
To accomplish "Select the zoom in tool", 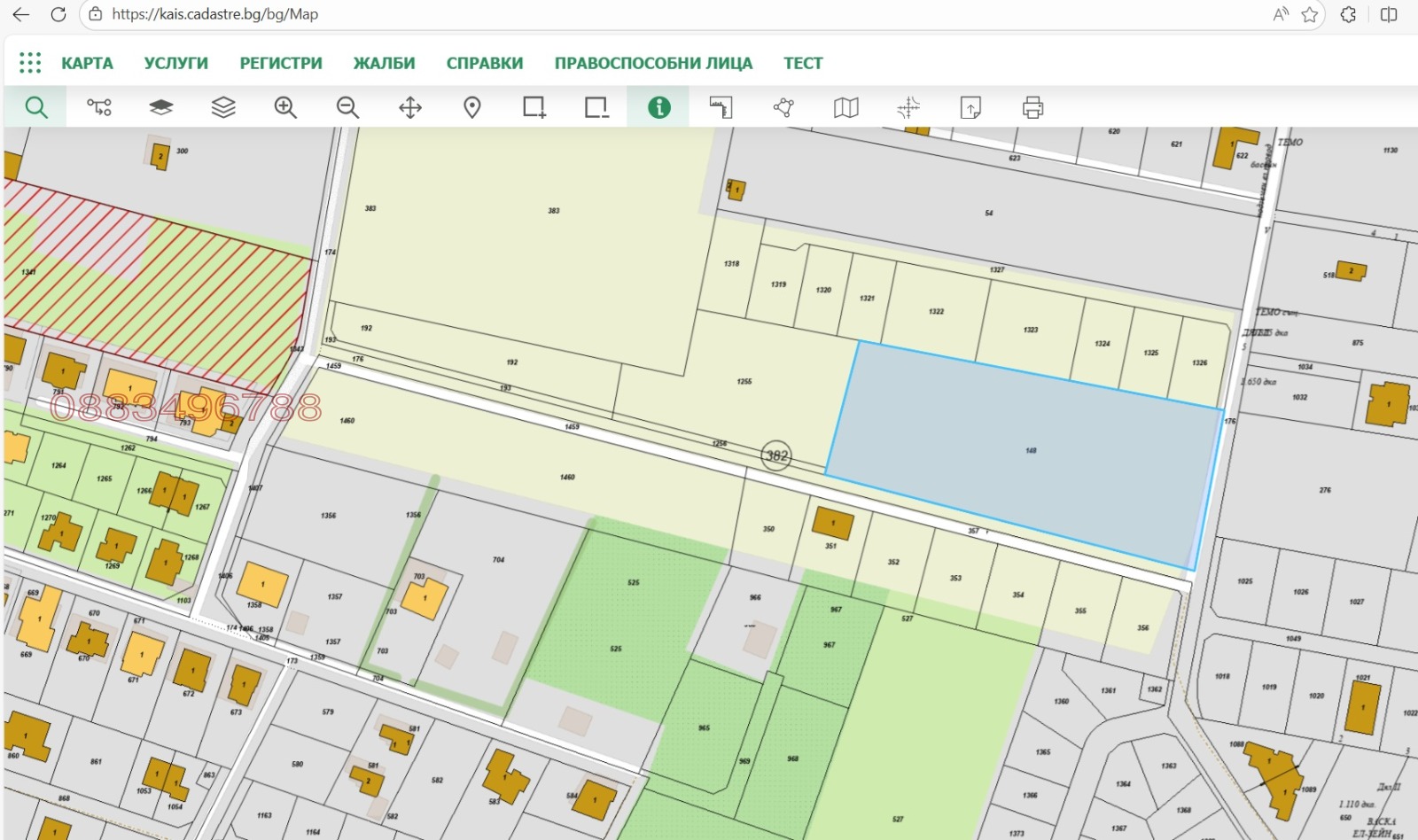I will (x=285, y=108).
